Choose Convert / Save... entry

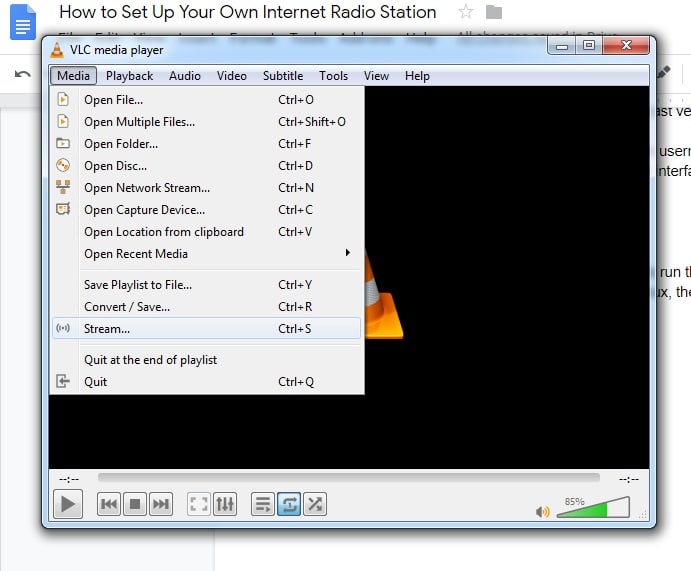[x=206, y=307]
